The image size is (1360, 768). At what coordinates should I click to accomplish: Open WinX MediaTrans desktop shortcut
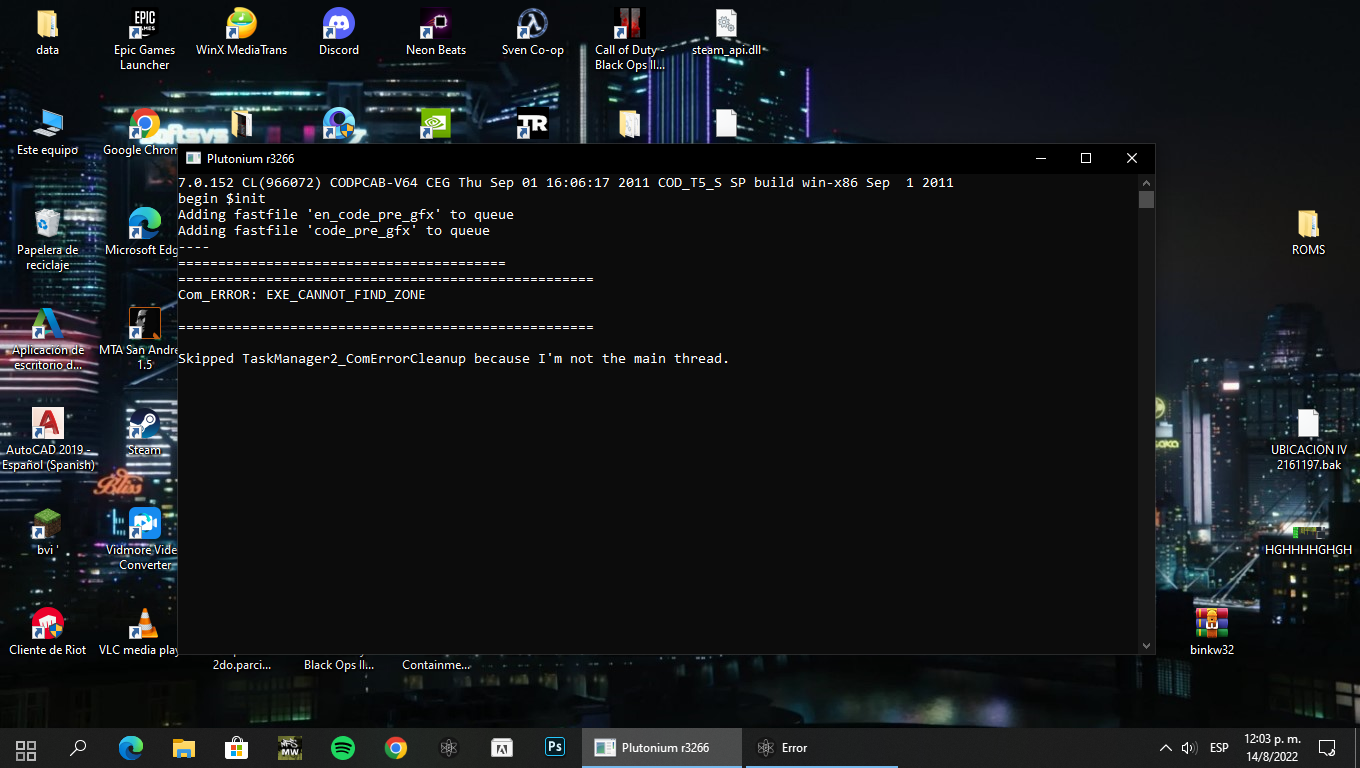tap(241, 32)
